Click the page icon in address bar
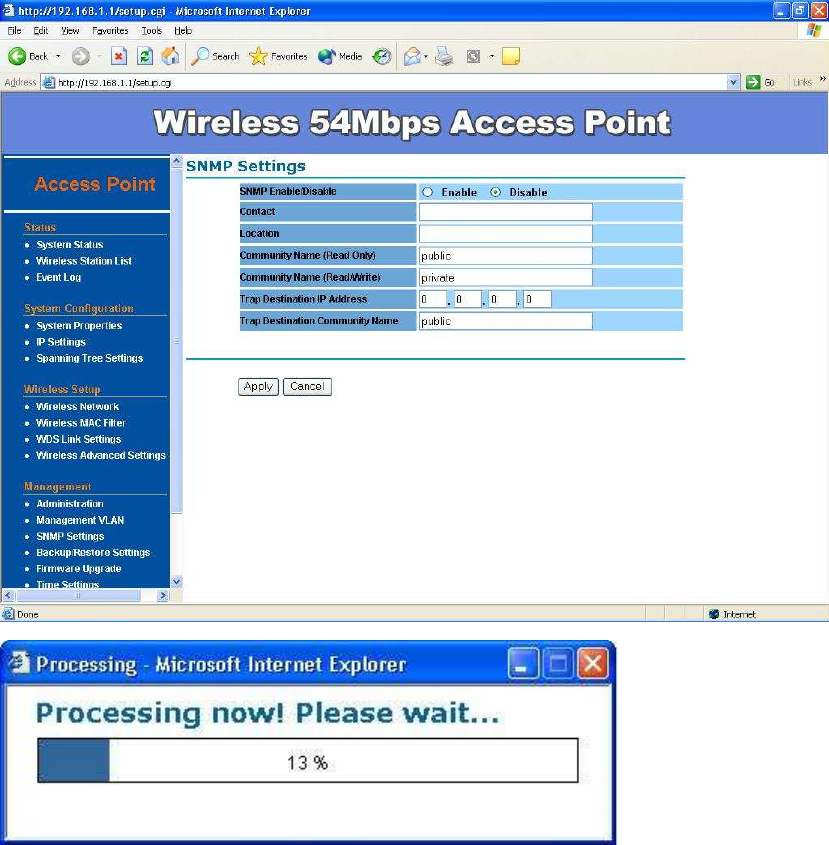Screen dimensions: 829x845 click(x=49, y=82)
